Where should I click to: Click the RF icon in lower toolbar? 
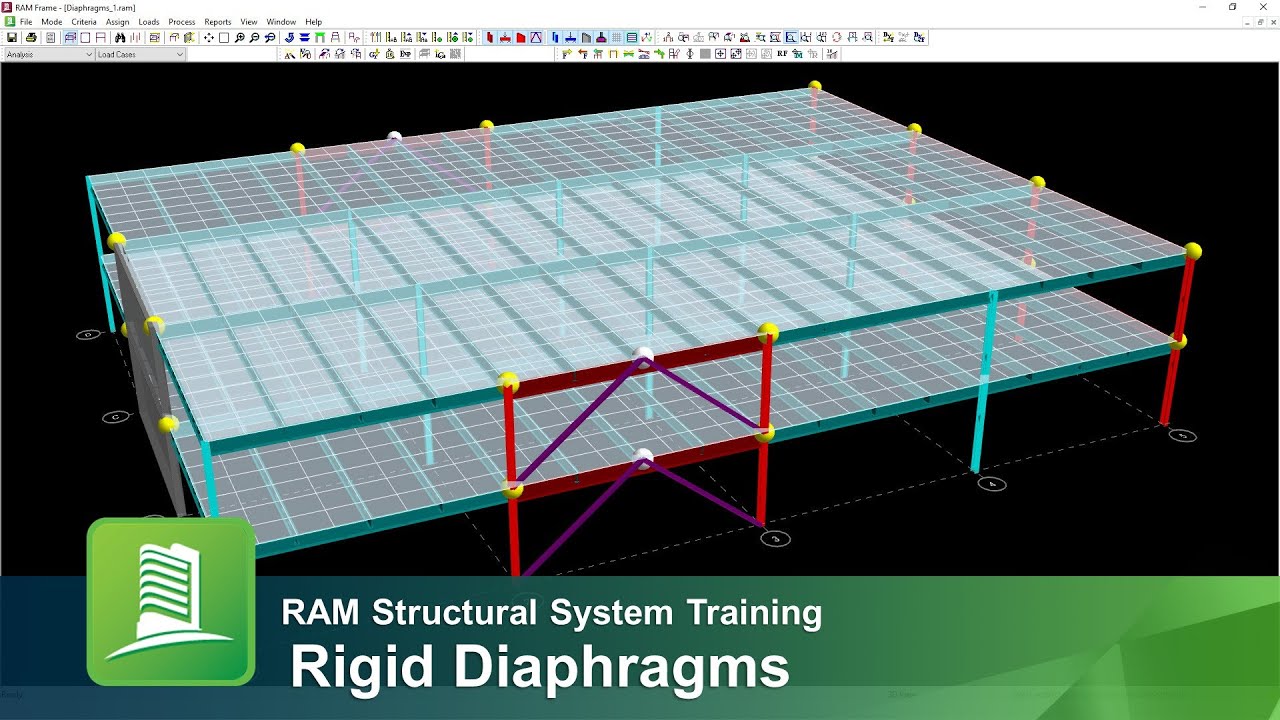pyautogui.click(x=781, y=54)
